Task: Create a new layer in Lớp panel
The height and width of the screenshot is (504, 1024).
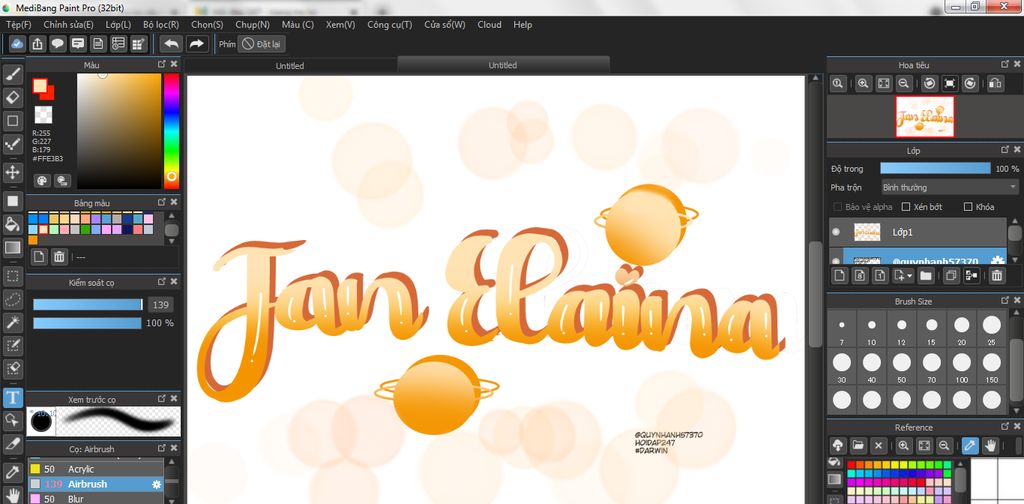Action: tap(840, 276)
